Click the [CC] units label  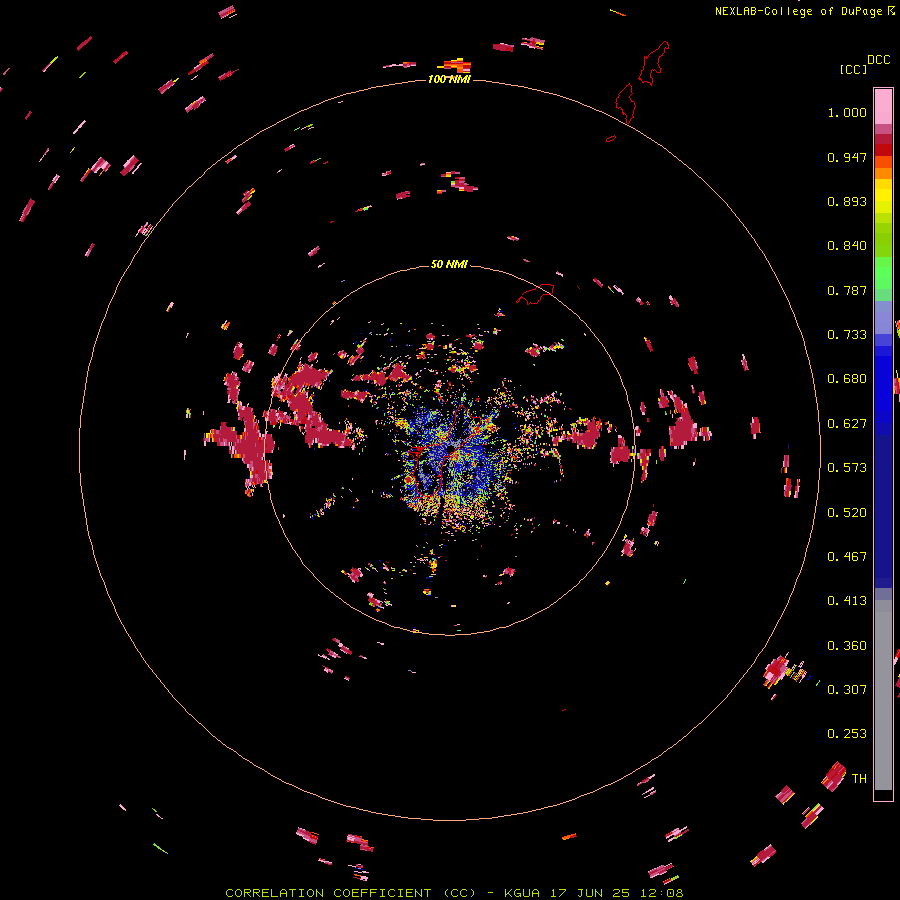854,69
